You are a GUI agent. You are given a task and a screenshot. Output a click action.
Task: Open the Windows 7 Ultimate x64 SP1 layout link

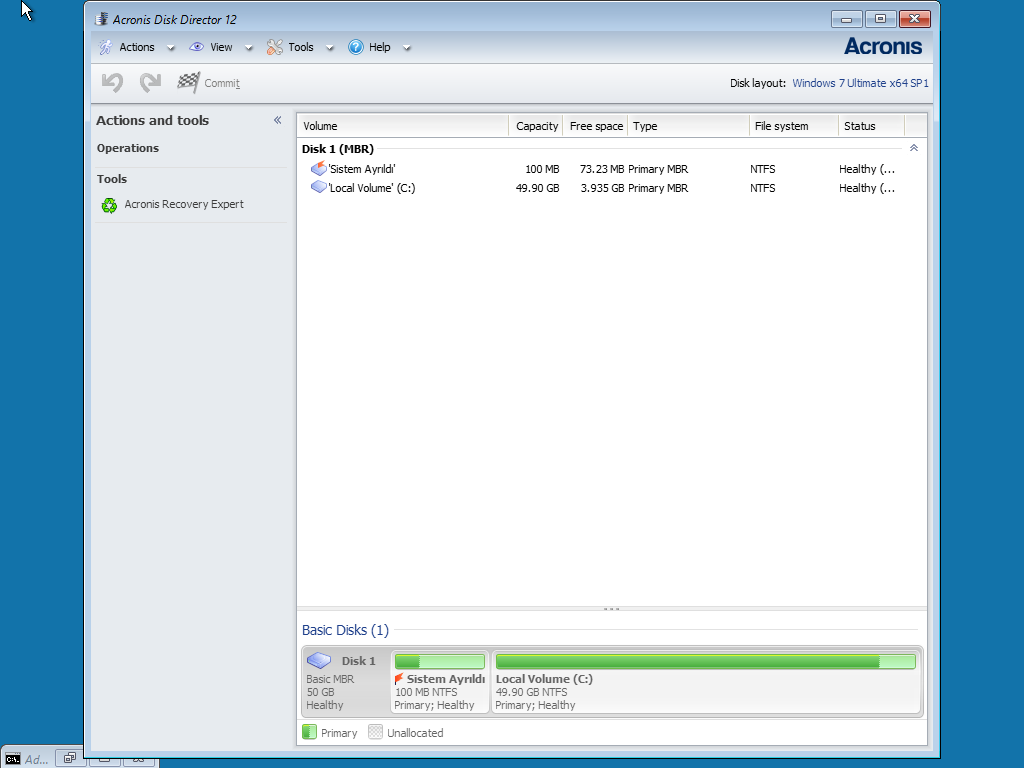click(x=860, y=83)
